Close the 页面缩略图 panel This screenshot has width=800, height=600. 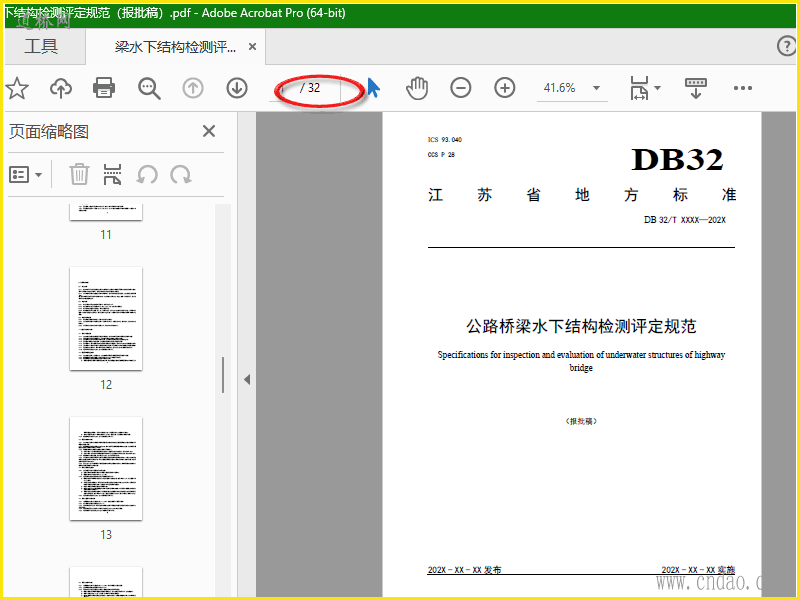(209, 131)
